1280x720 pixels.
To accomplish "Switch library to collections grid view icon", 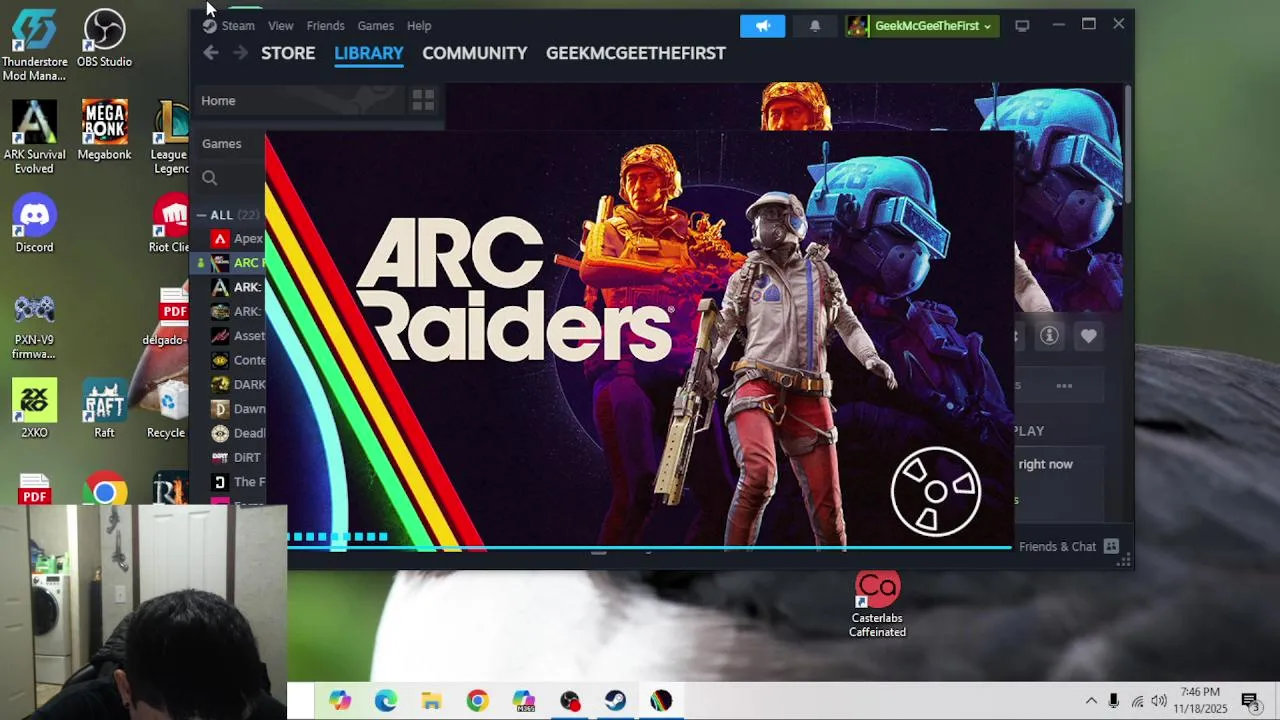I will click(x=423, y=100).
